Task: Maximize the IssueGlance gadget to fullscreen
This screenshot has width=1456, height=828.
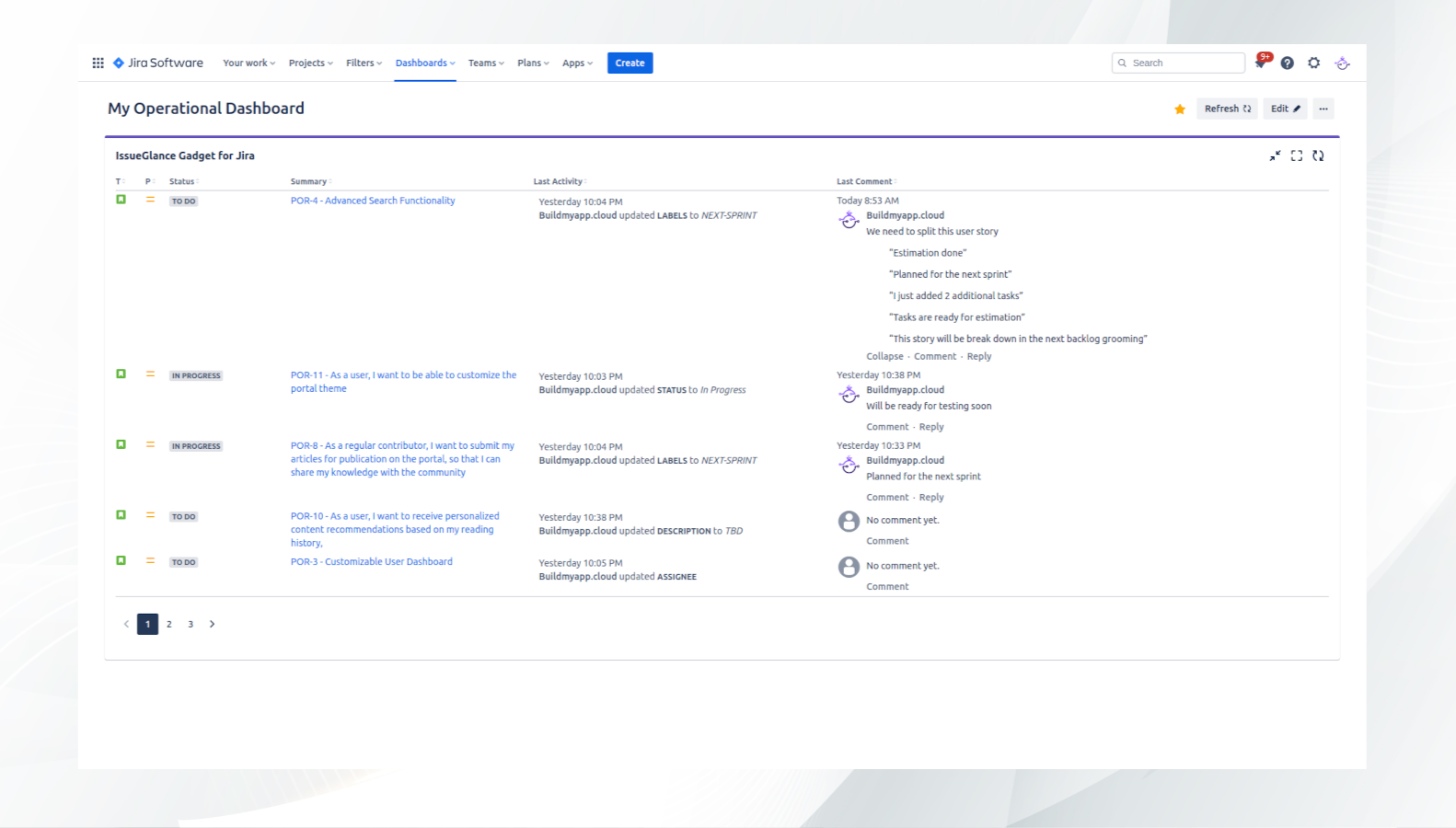Action: tap(1296, 155)
